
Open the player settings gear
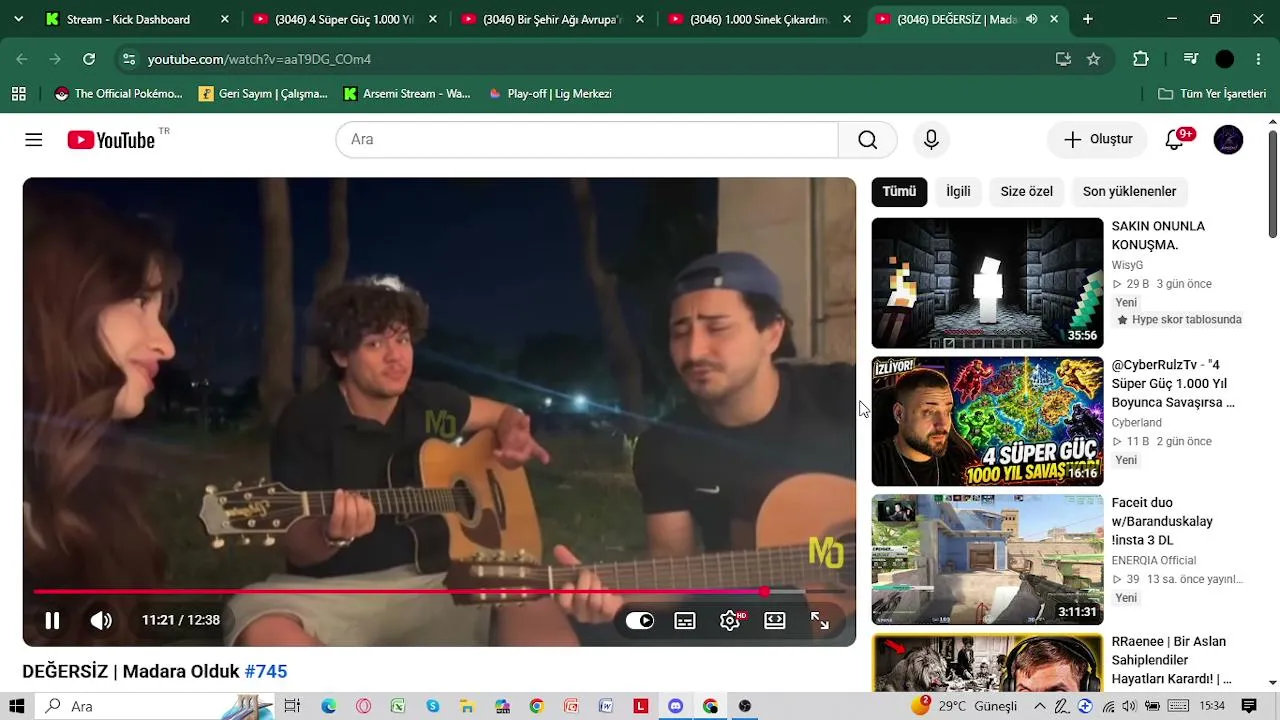coord(730,621)
